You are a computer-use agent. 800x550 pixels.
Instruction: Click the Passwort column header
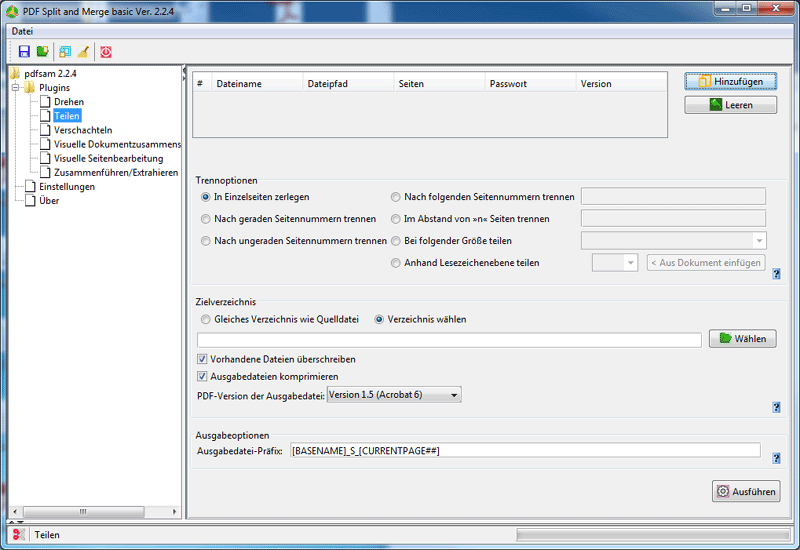(x=530, y=84)
